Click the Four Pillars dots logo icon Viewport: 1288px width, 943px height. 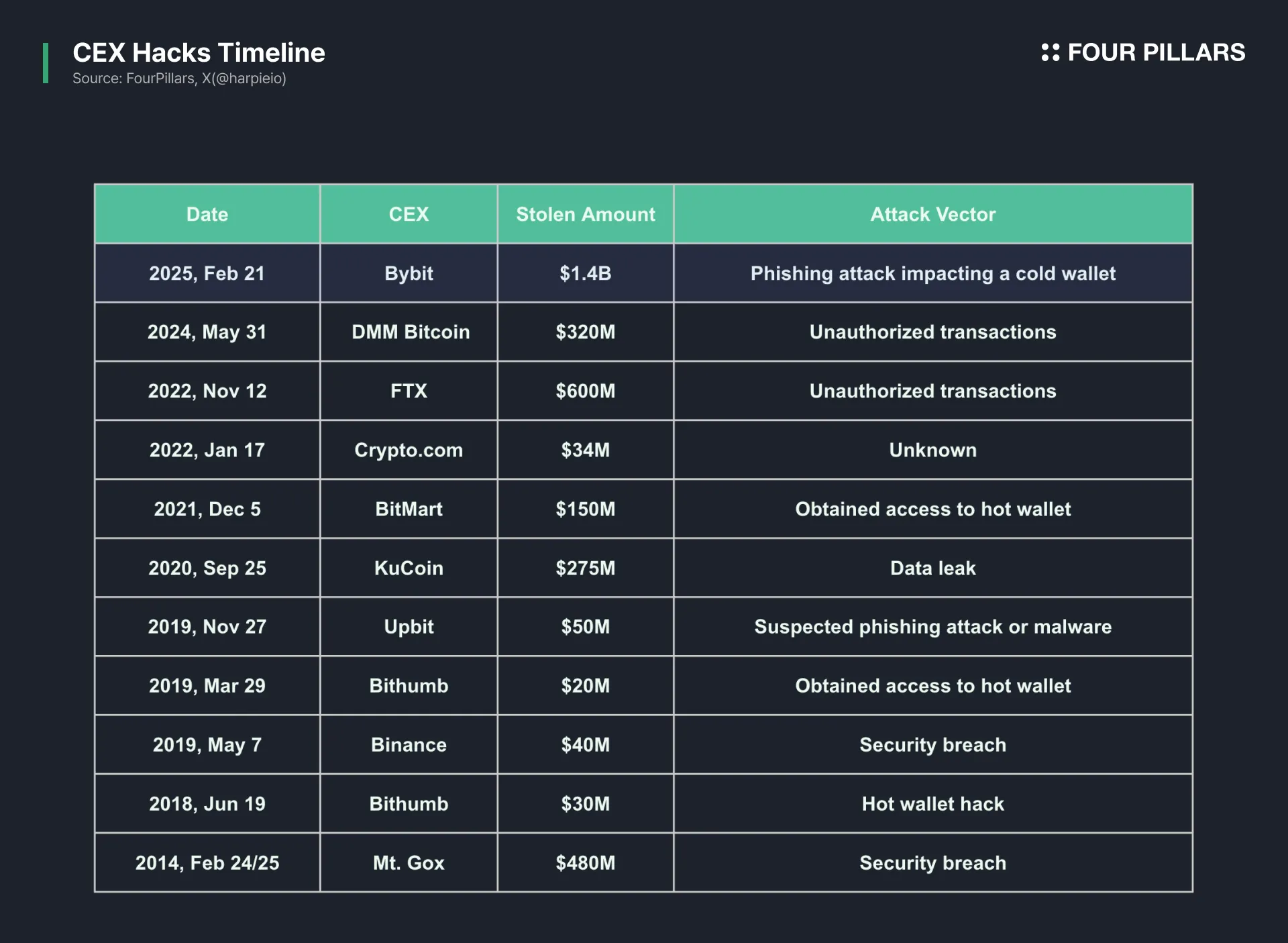(x=1050, y=52)
